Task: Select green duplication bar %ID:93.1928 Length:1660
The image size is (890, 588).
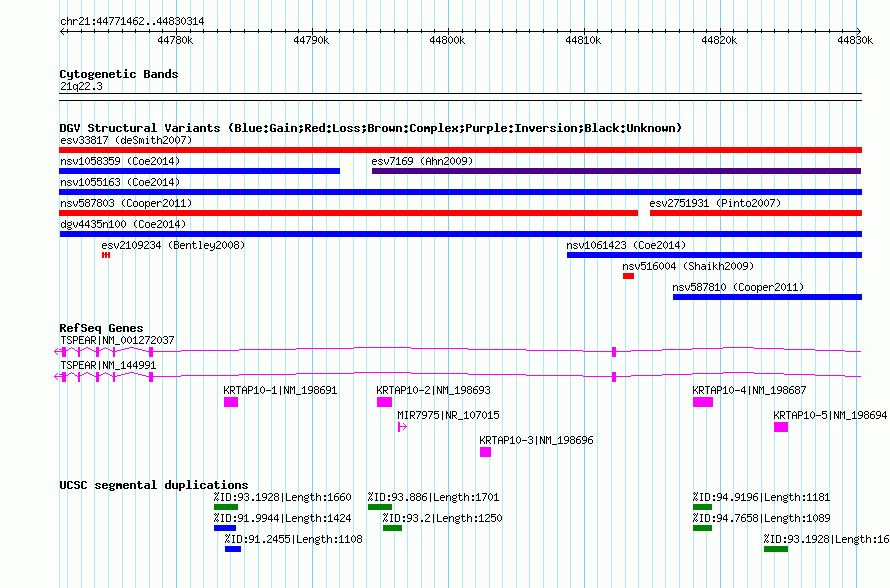Action: pyautogui.click(x=226, y=507)
